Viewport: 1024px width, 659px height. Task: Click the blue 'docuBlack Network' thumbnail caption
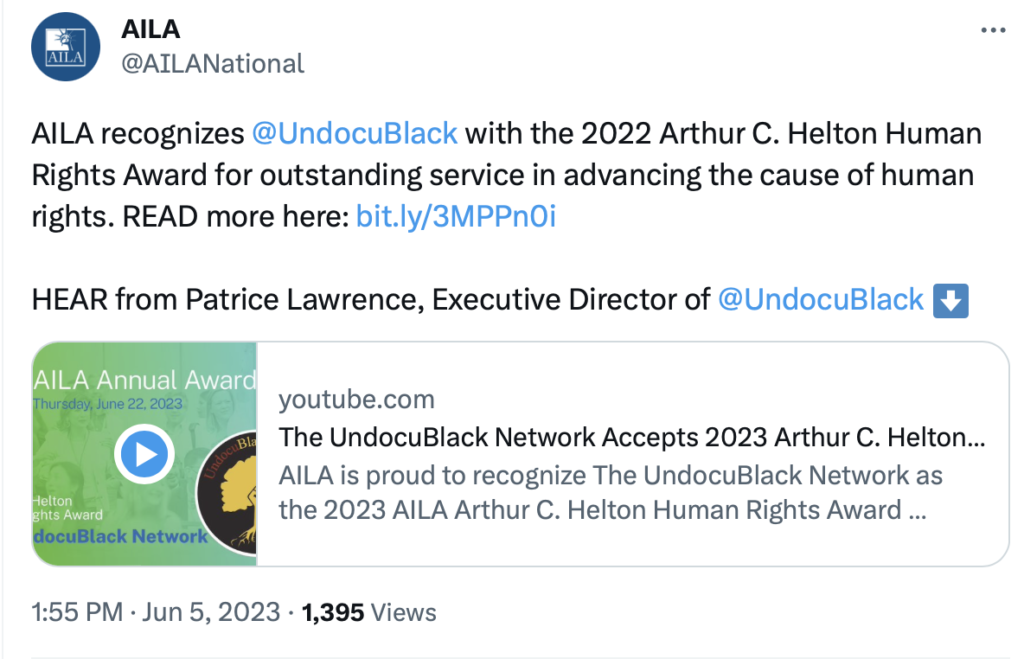pyautogui.click(x=120, y=536)
